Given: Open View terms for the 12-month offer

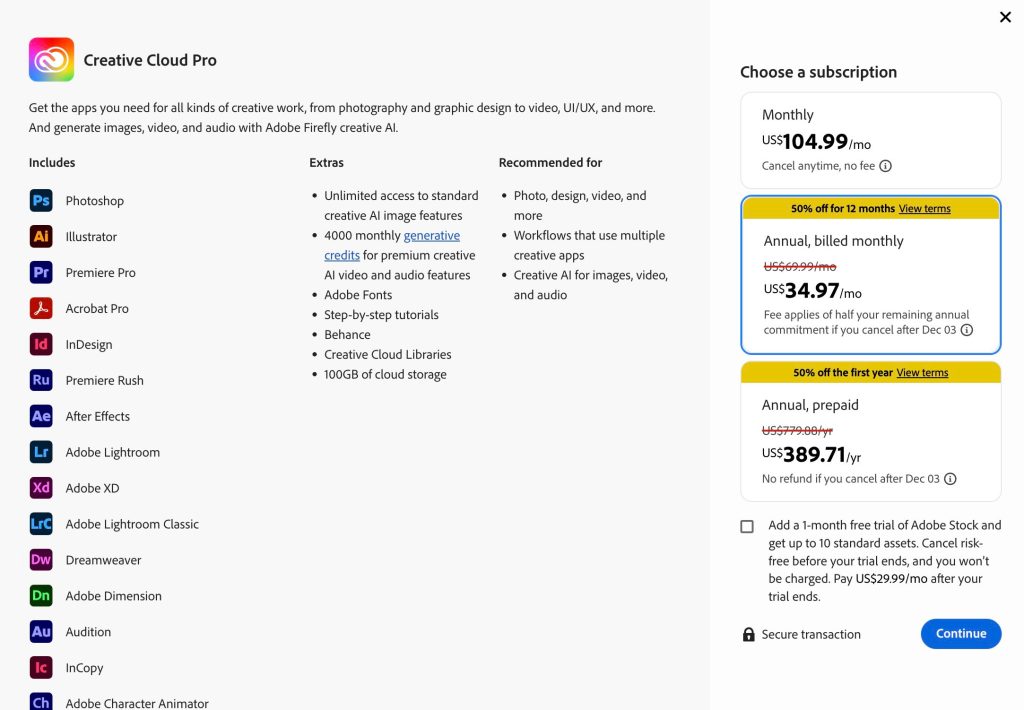Looking at the screenshot, I should 924,209.
